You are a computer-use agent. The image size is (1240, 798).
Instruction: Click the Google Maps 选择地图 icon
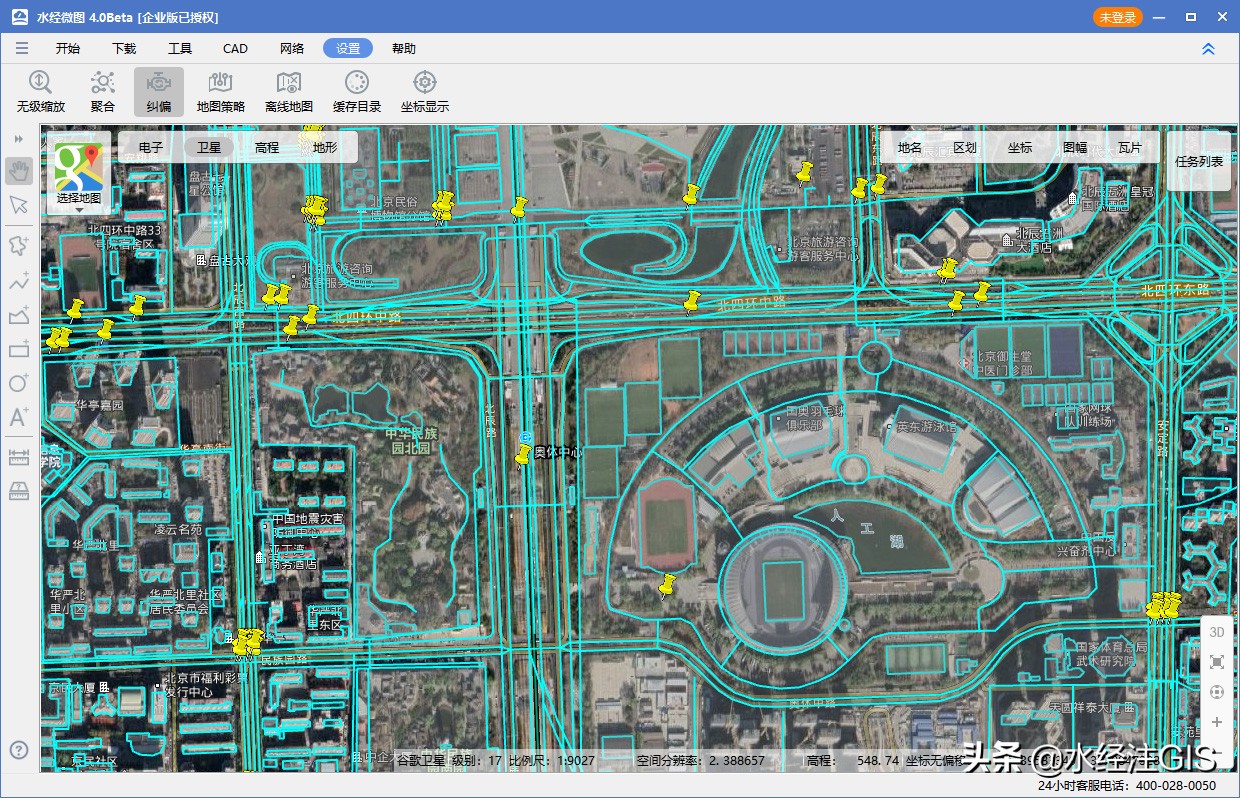coord(79,166)
